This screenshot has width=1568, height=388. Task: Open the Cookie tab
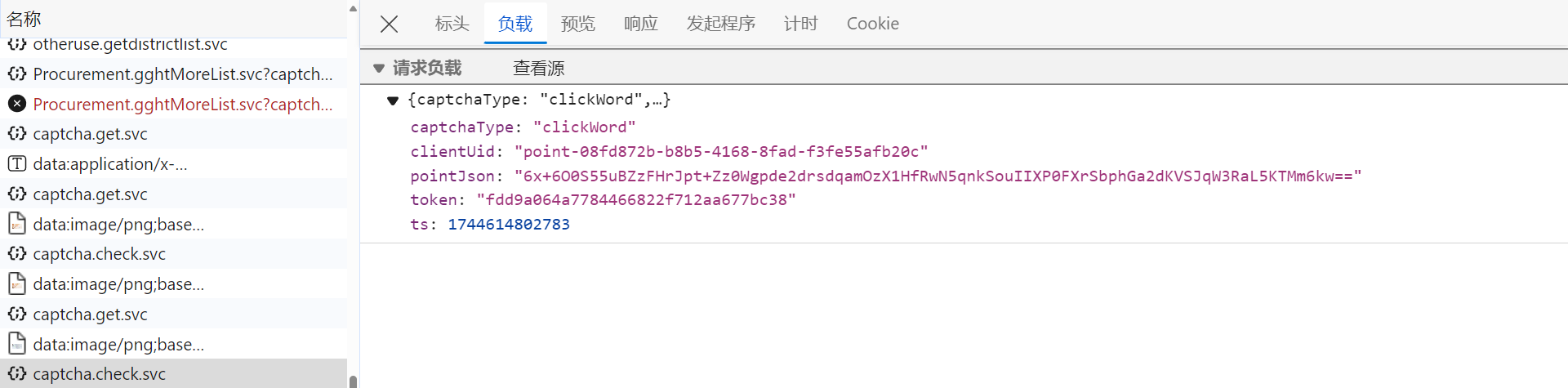873,24
